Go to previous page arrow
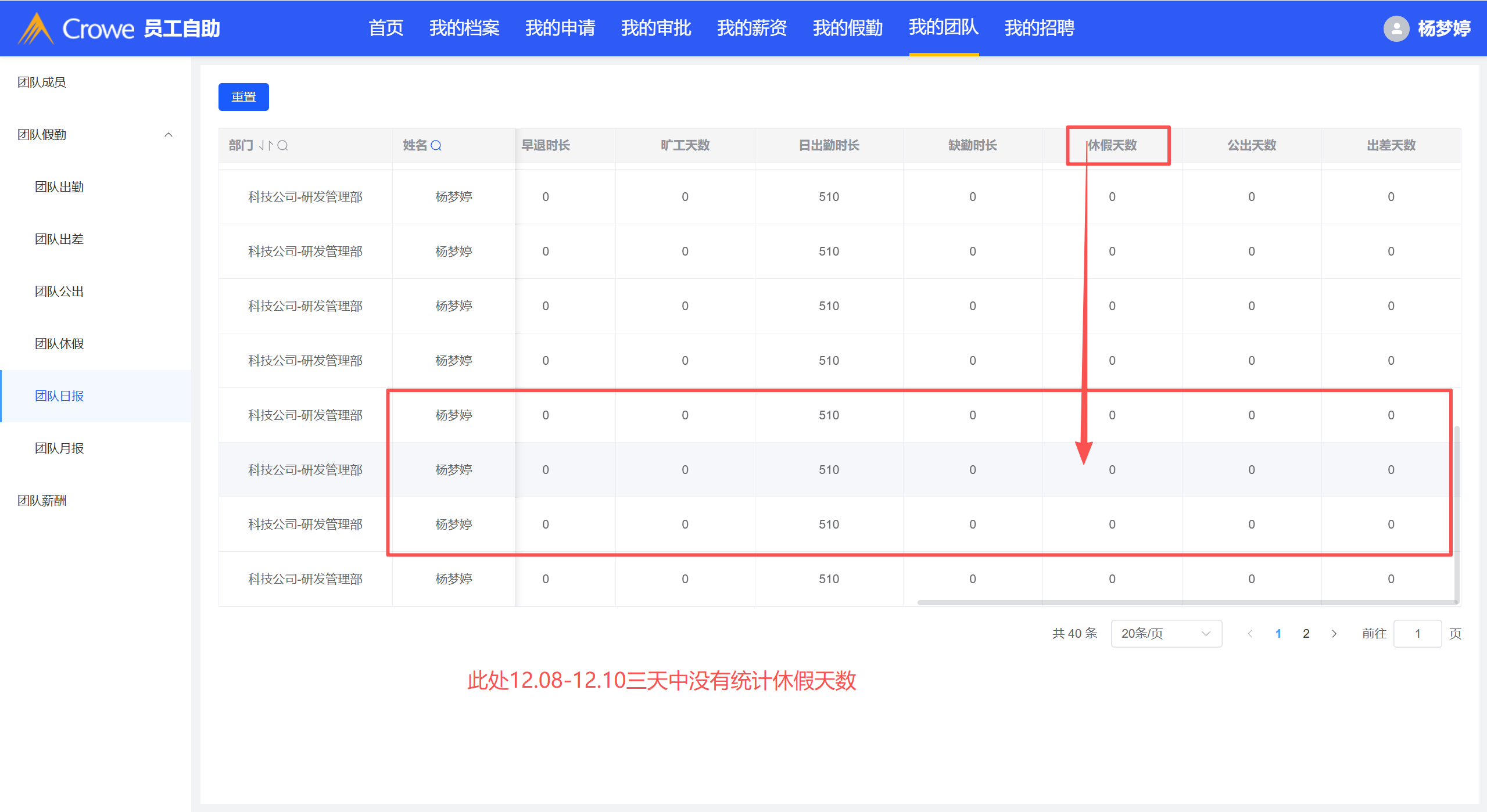This screenshot has height=812, width=1487. point(1250,634)
